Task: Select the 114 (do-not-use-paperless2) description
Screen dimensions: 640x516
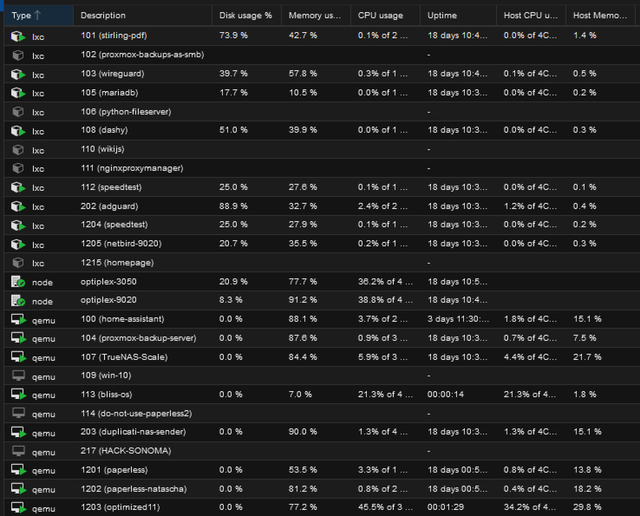Action: click(x=136, y=414)
